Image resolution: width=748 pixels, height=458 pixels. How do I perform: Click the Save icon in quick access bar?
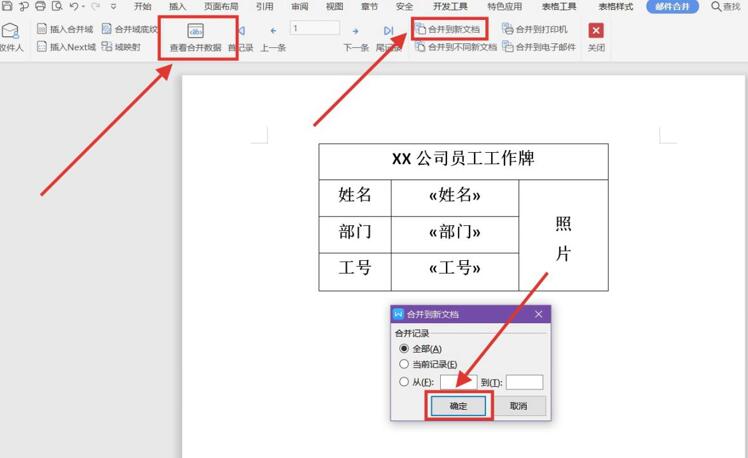coord(7,6)
